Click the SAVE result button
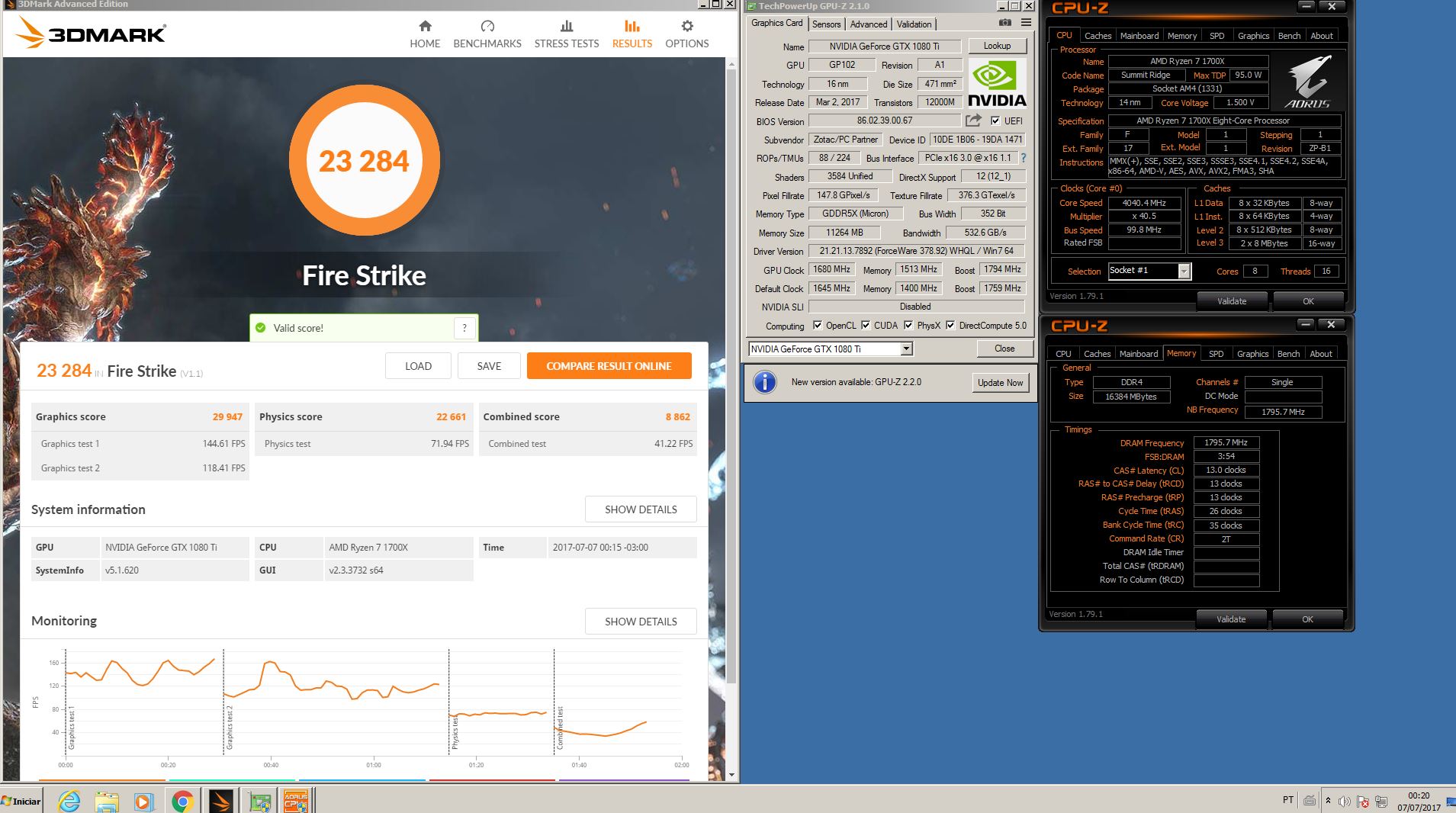The height and width of the screenshot is (813, 1456). point(489,366)
